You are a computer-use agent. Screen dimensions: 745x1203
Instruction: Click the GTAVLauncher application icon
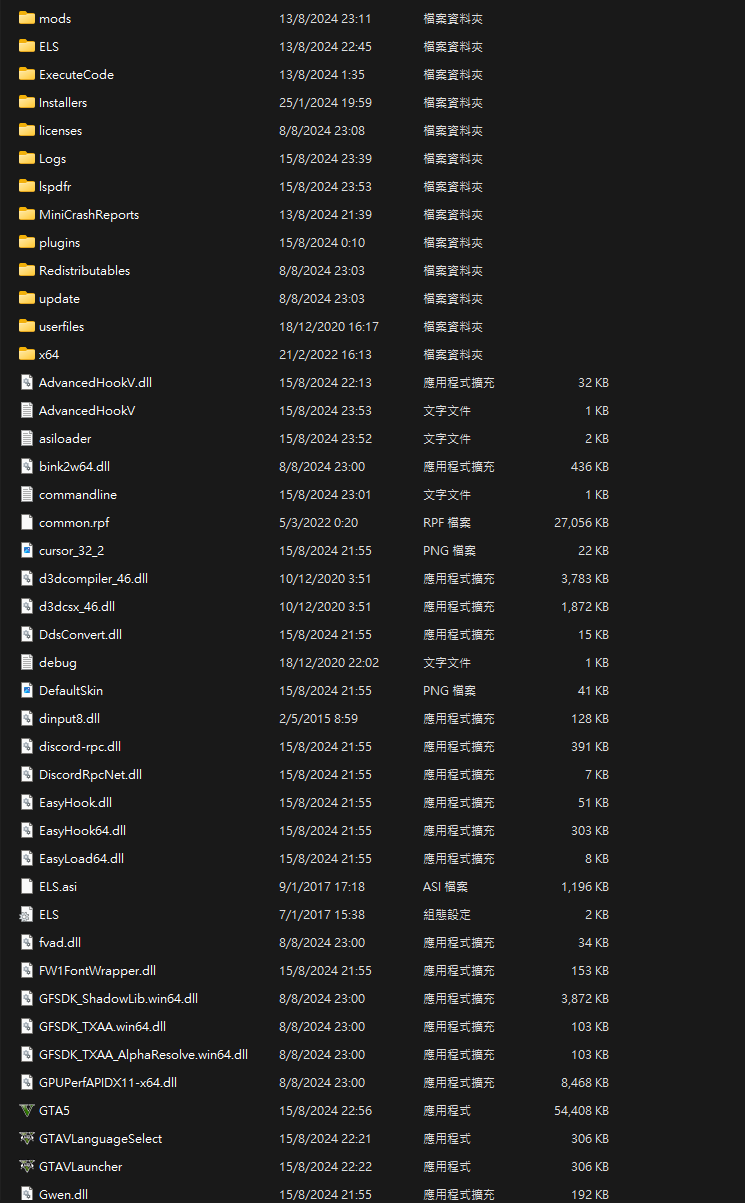[27, 1166]
